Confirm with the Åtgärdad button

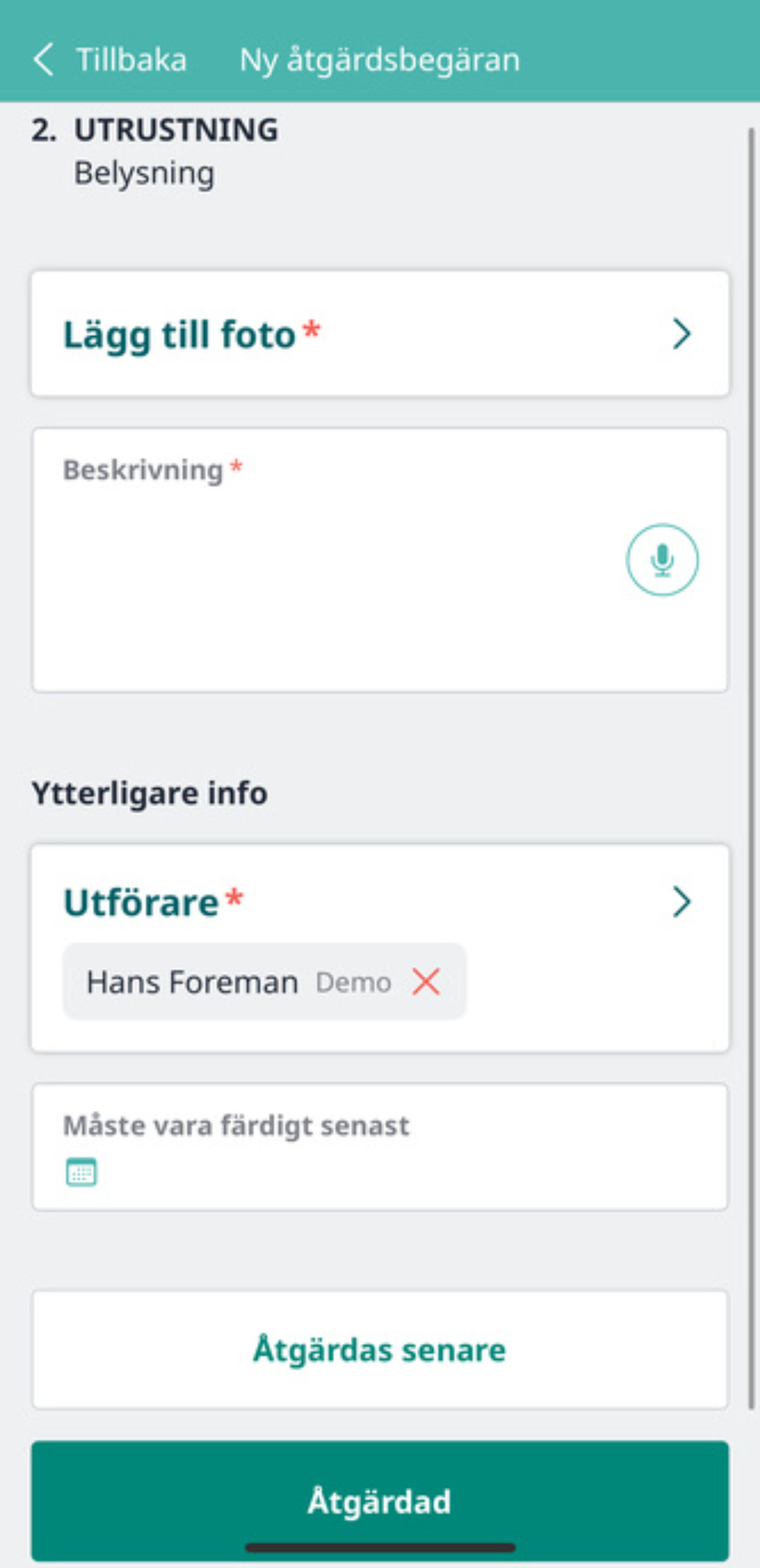pyautogui.click(x=379, y=1501)
